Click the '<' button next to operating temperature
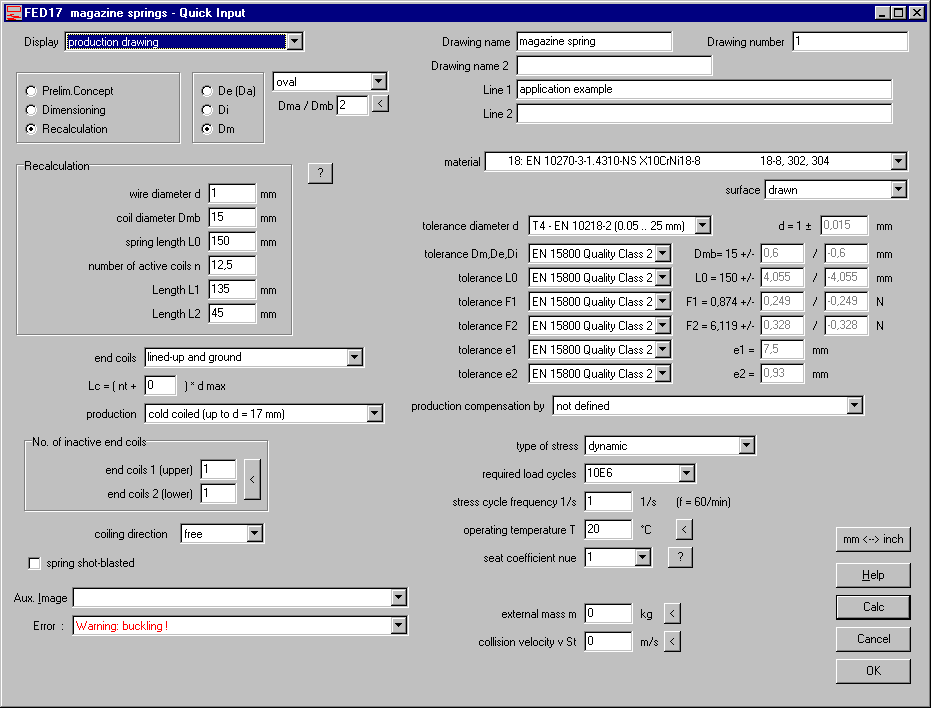This screenshot has width=931, height=708. pos(684,529)
